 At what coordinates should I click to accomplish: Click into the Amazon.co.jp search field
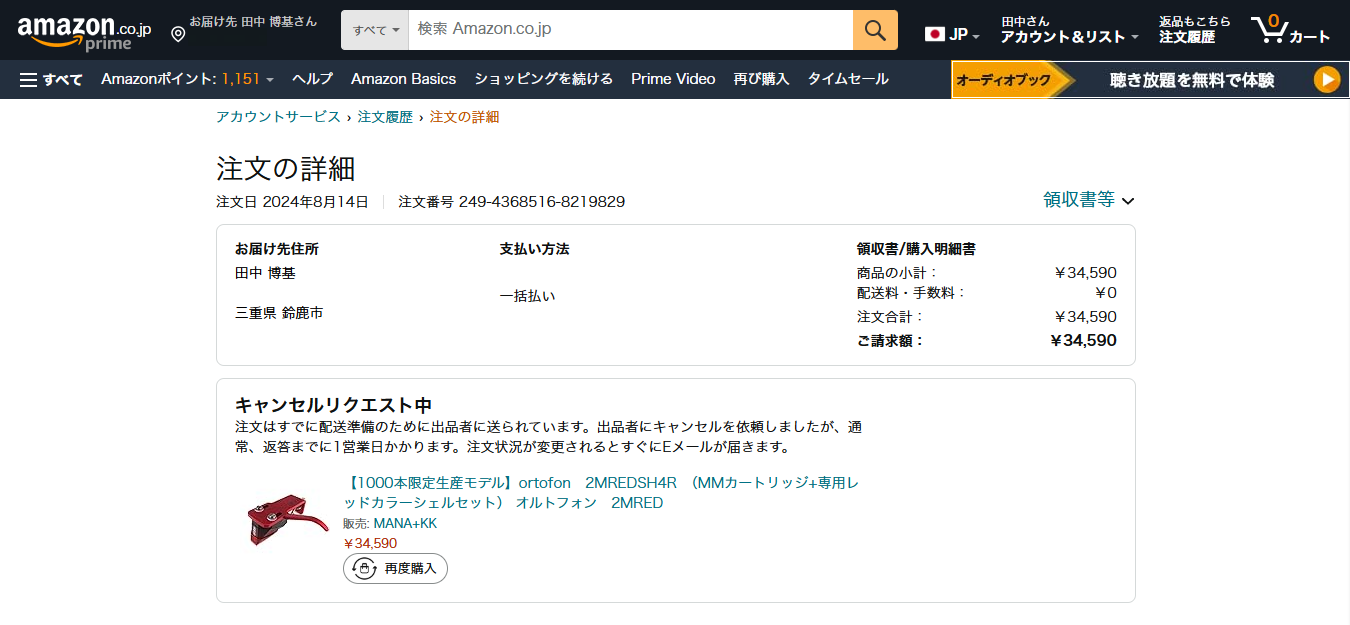(x=630, y=30)
